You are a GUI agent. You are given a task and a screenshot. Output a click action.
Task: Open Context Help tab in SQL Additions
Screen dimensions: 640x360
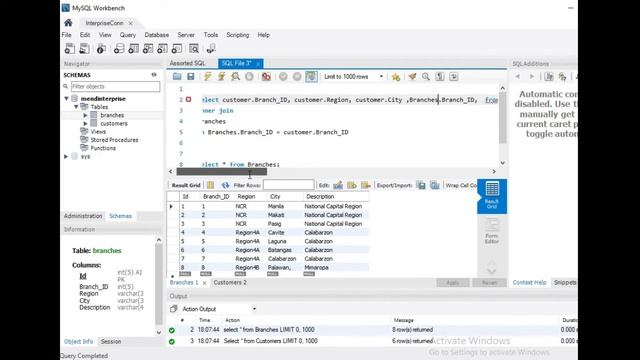pos(529,282)
